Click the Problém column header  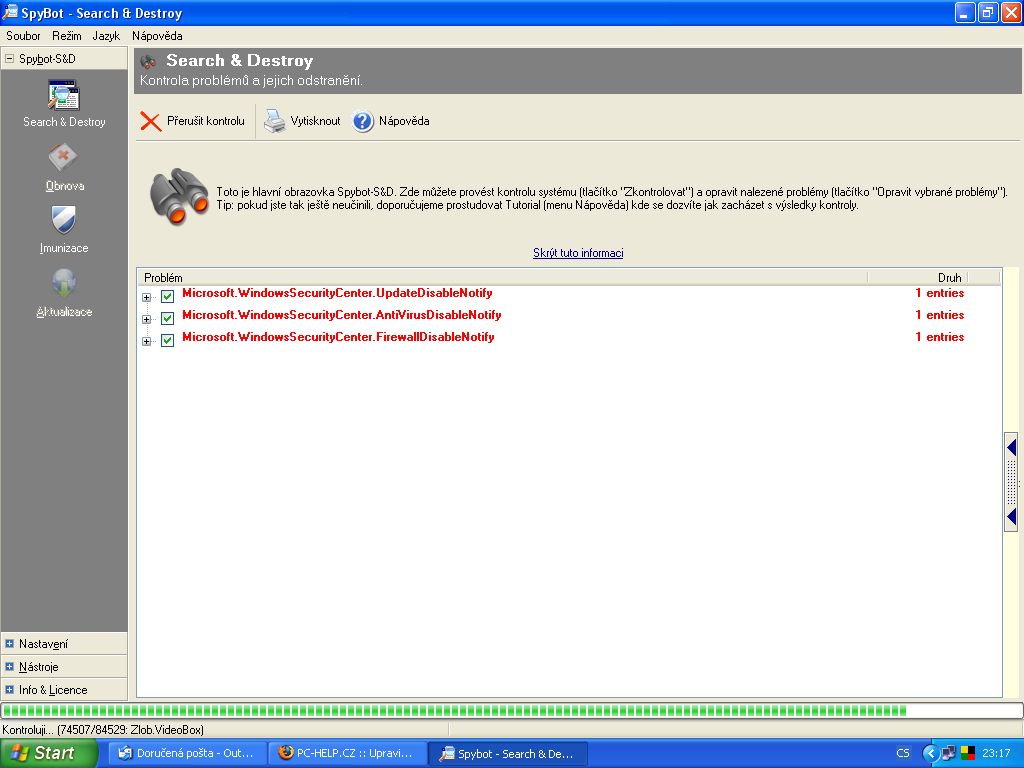point(502,278)
